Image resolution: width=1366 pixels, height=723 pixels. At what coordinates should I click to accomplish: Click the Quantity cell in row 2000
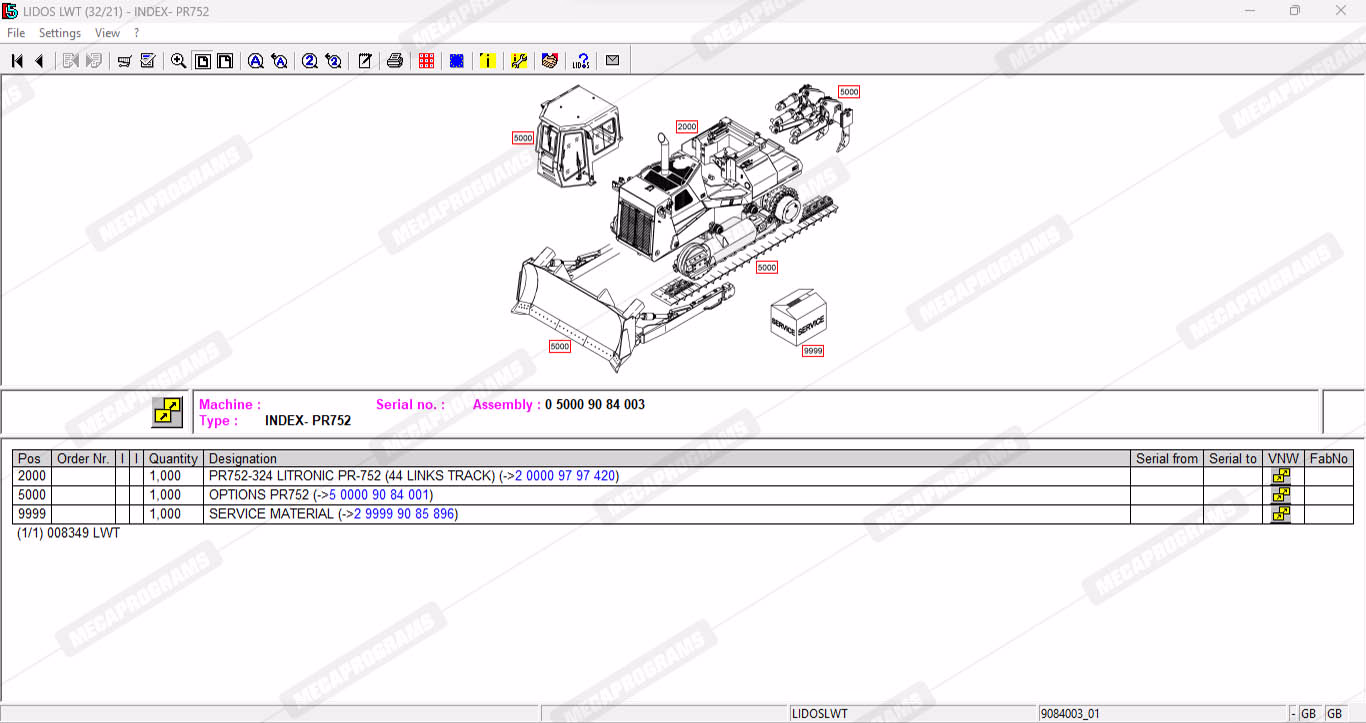coord(174,476)
